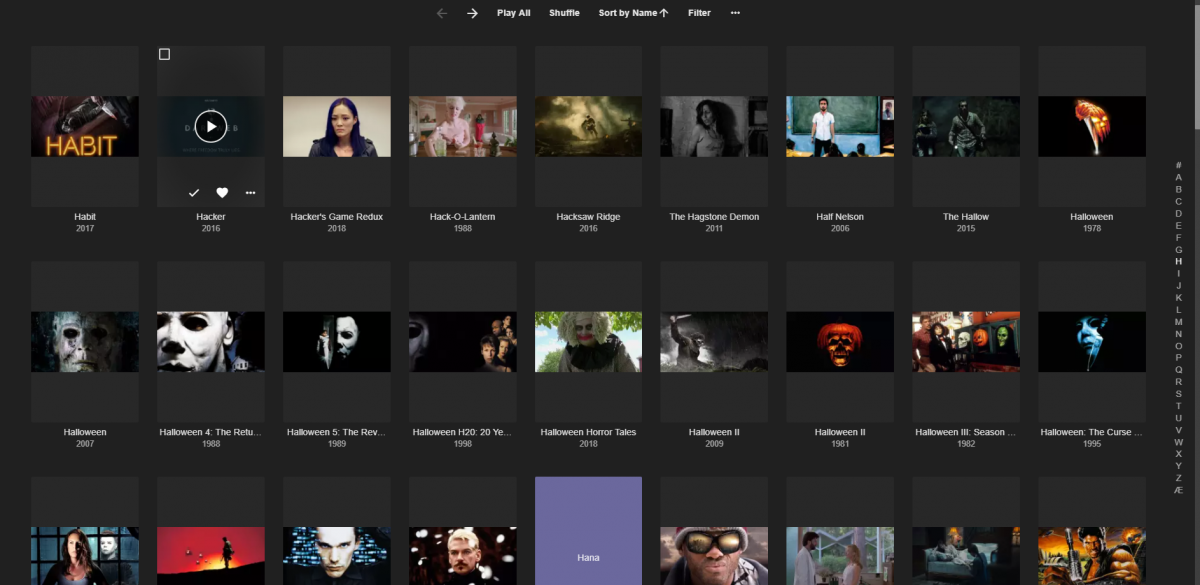Viewport: 1200px width, 585px height.
Task: Open the purple Hana placeholder card
Action: click(x=588, y=531)
